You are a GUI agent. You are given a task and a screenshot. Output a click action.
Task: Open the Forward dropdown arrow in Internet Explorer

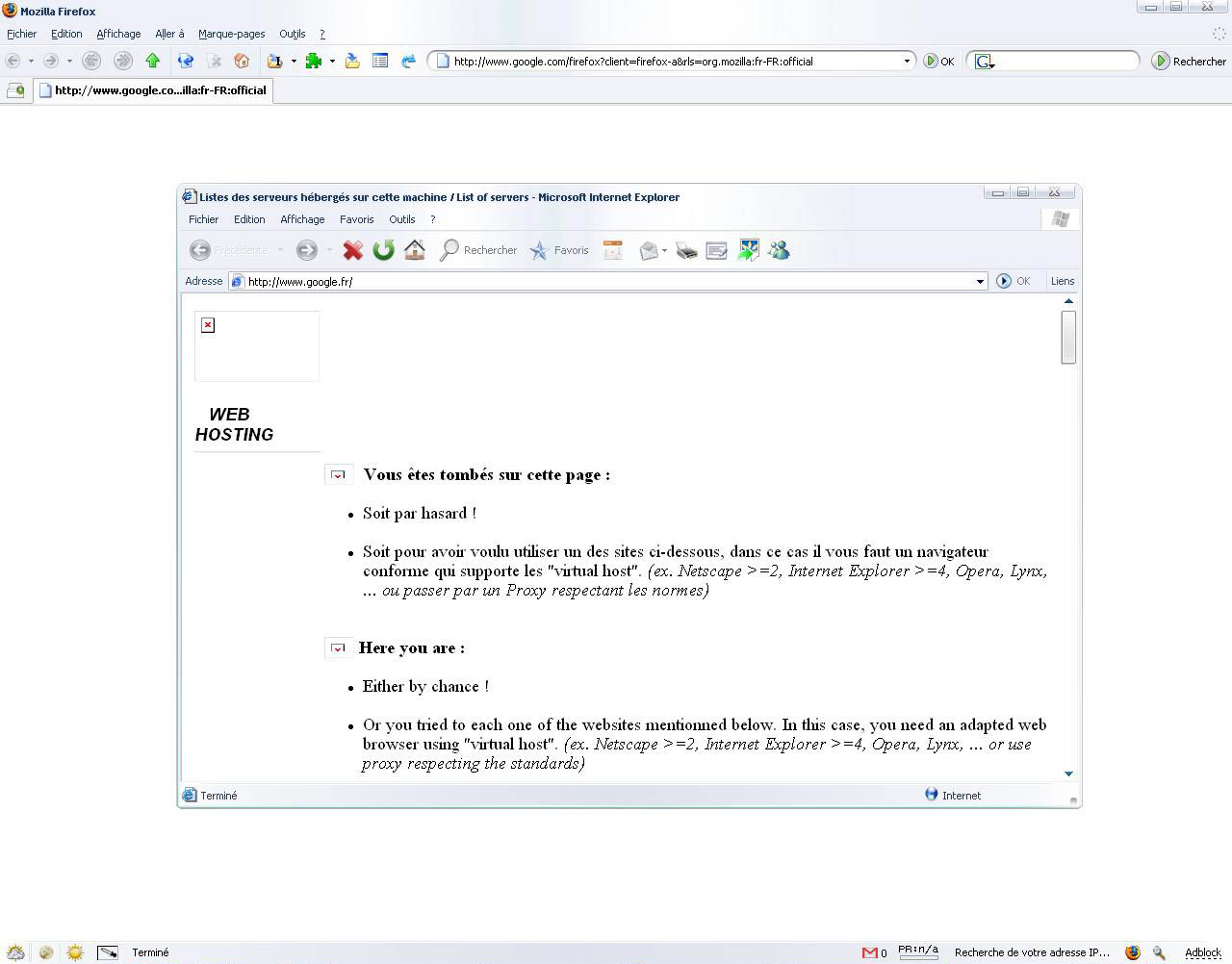[329, 250]
